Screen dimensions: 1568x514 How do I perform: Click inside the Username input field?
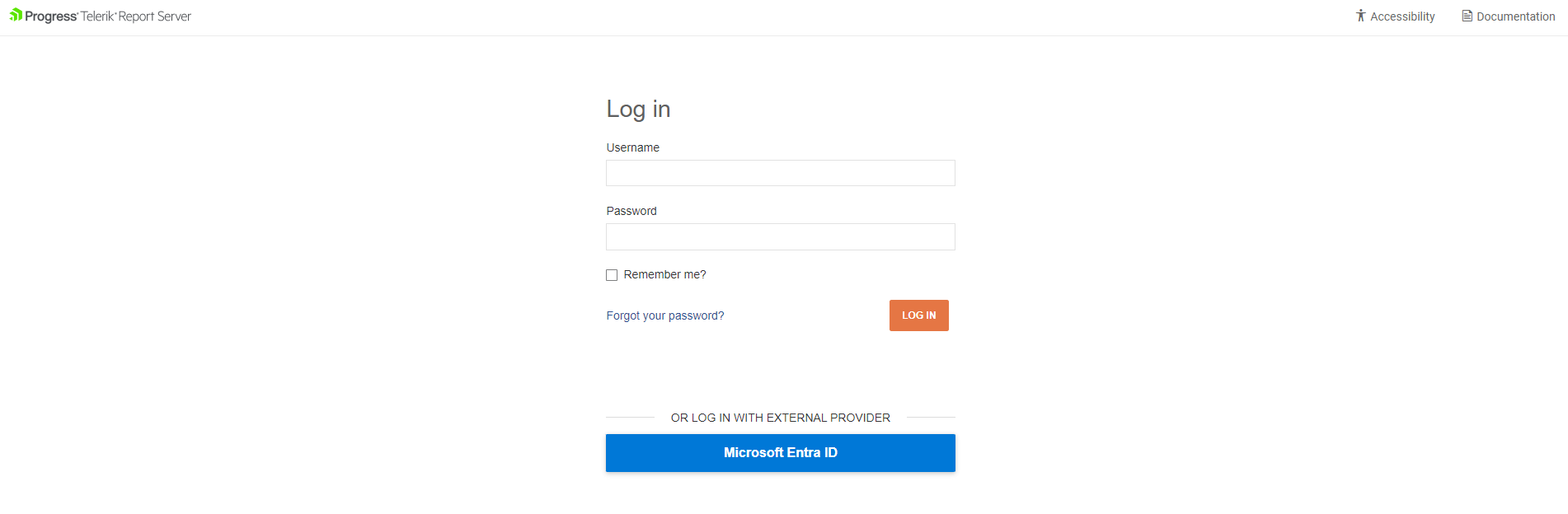(x=780, y=173)
